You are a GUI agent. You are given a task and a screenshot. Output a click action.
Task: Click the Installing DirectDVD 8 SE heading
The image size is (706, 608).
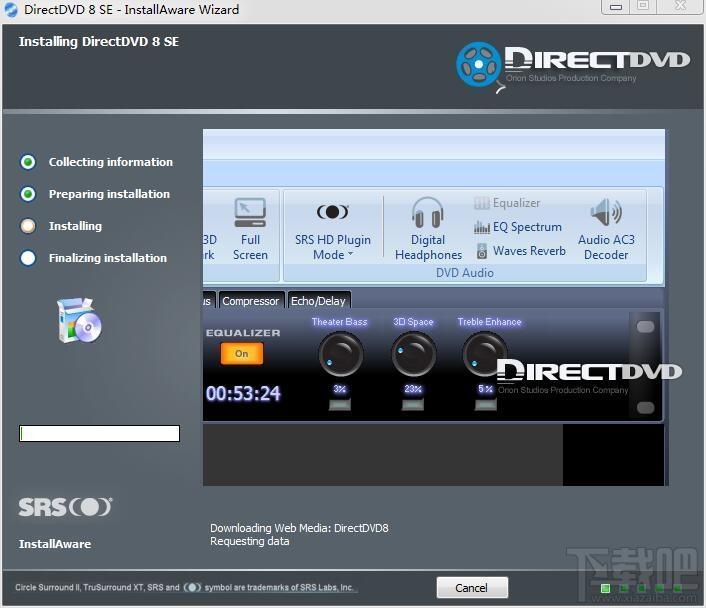point(99,41)
